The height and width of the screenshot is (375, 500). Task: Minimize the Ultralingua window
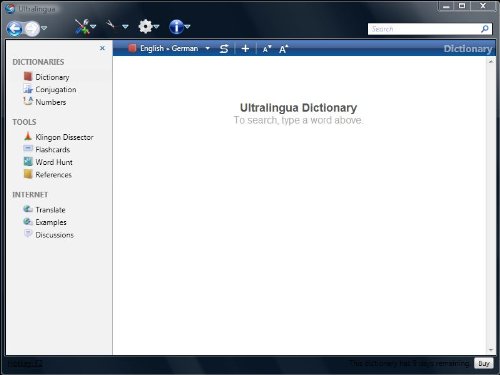[446, 7]
